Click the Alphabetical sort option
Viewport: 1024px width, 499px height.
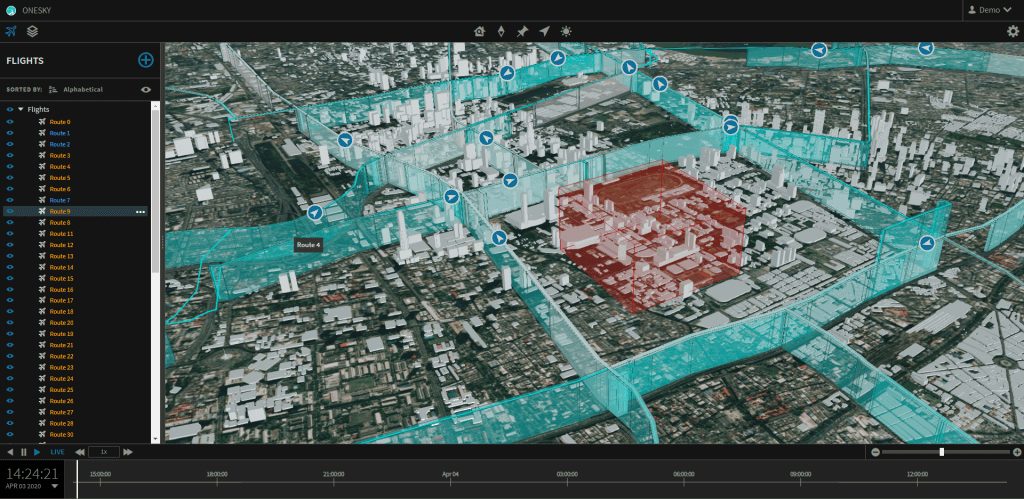tap(82, 89)
